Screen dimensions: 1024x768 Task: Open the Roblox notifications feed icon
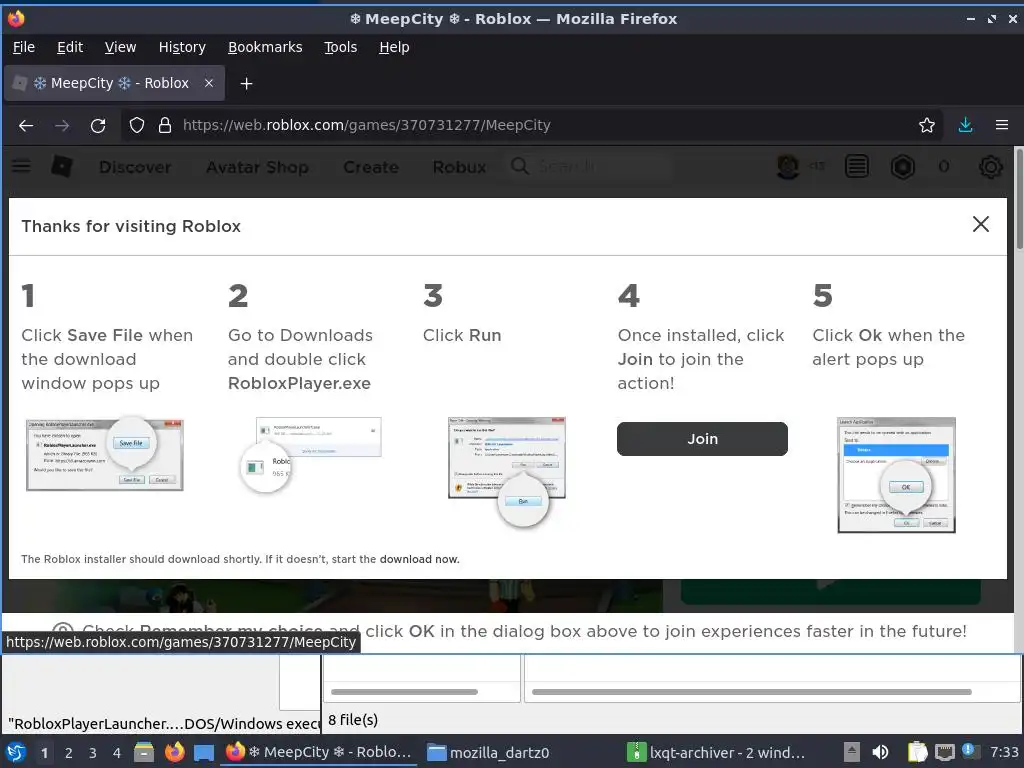[857, 167]
